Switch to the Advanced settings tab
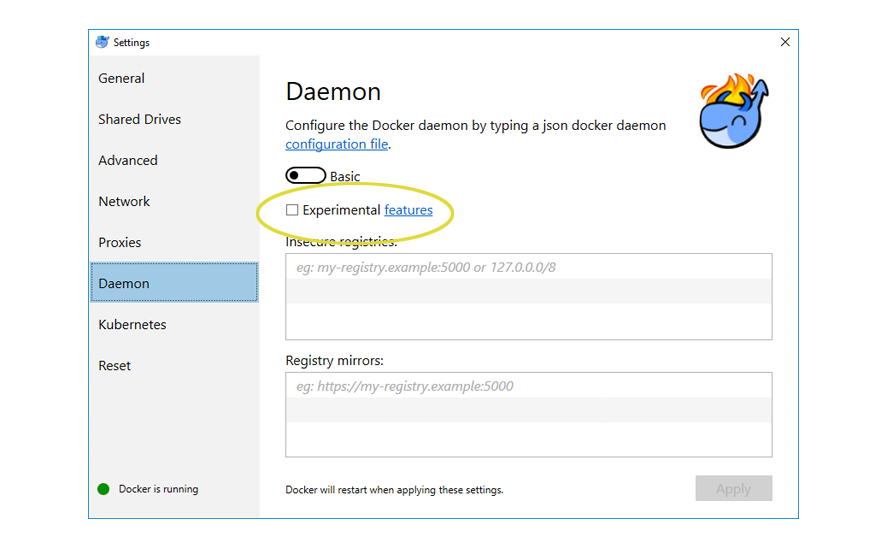This screenshot has width=887, height=549. click(174, 160)
